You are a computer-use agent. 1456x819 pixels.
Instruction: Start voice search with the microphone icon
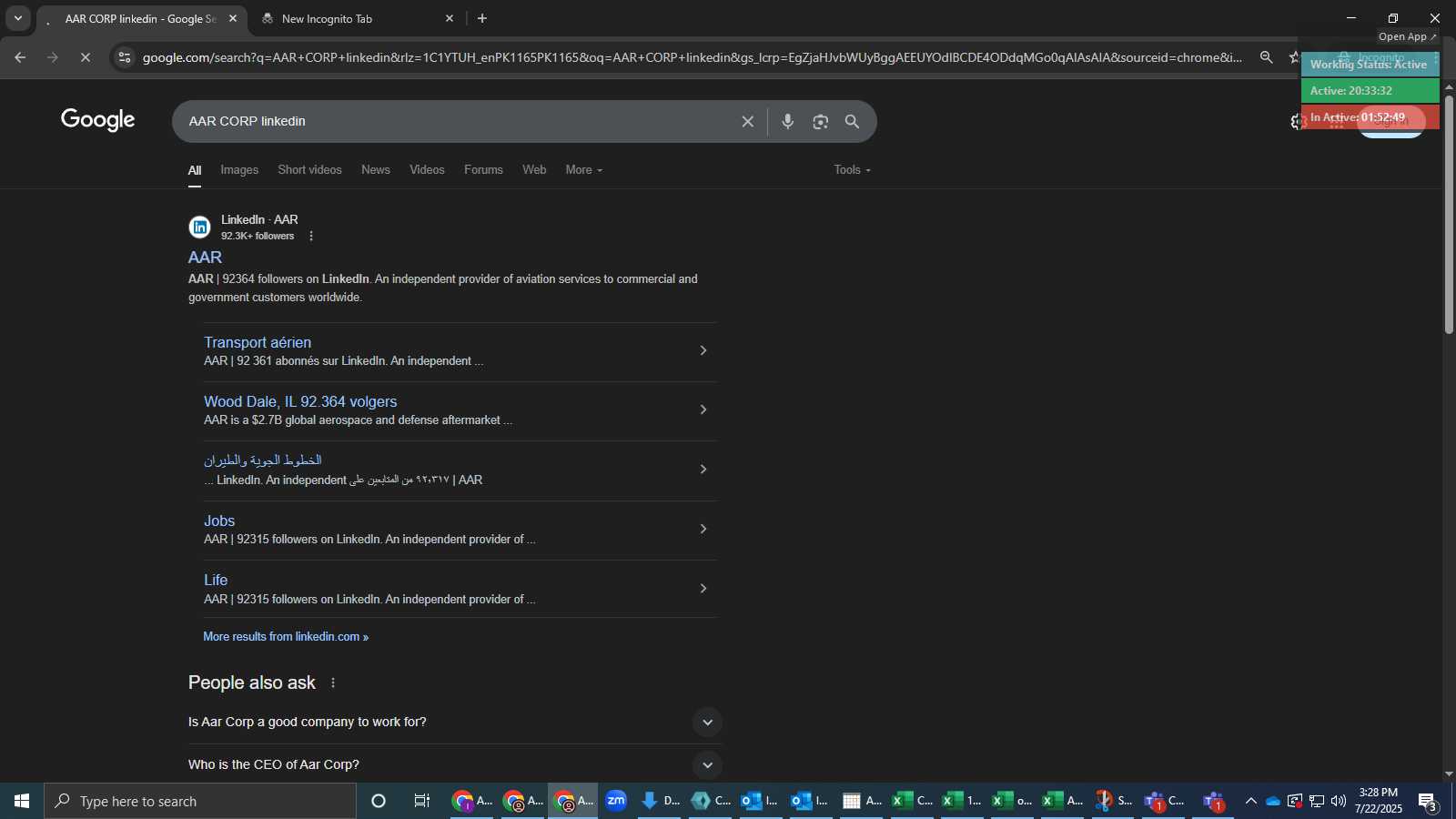(788, 121)
